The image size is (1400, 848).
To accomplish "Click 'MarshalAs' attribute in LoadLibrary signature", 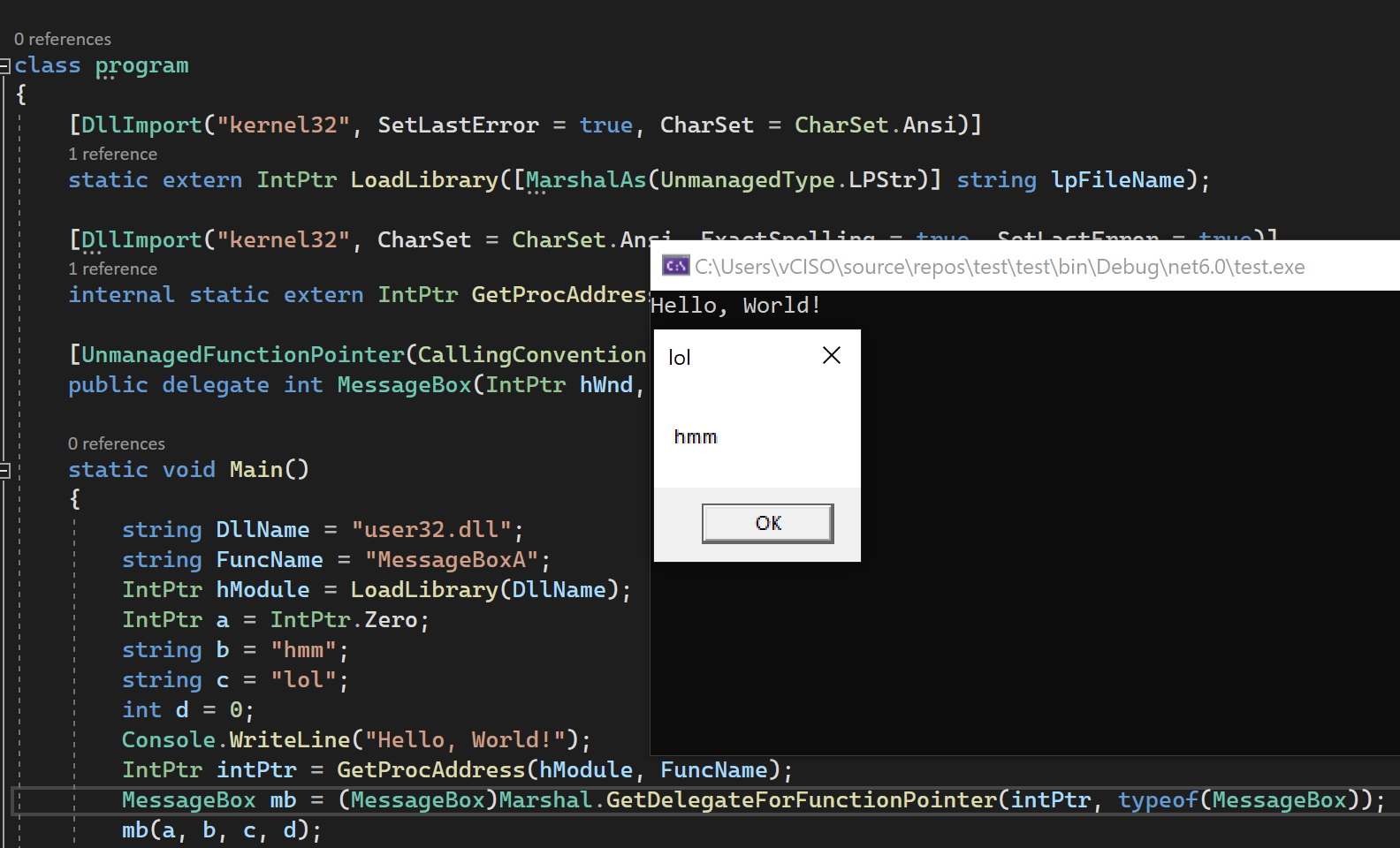I will coord(586,180).
